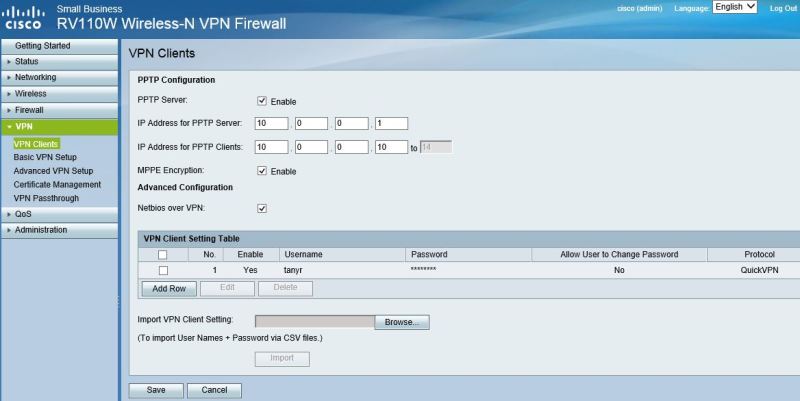Click third octet of PPTP Server IP
800x401 pixels.
[x=352, y=123]
